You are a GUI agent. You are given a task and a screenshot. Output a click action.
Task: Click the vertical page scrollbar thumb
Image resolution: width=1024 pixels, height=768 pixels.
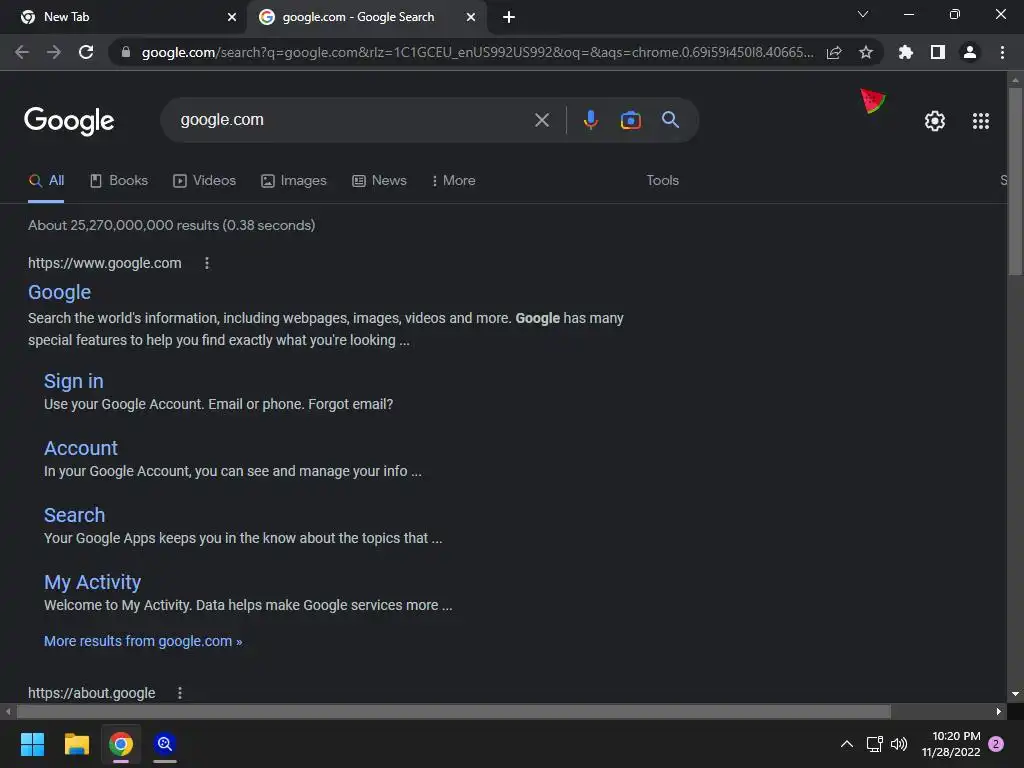(1015, 182)
